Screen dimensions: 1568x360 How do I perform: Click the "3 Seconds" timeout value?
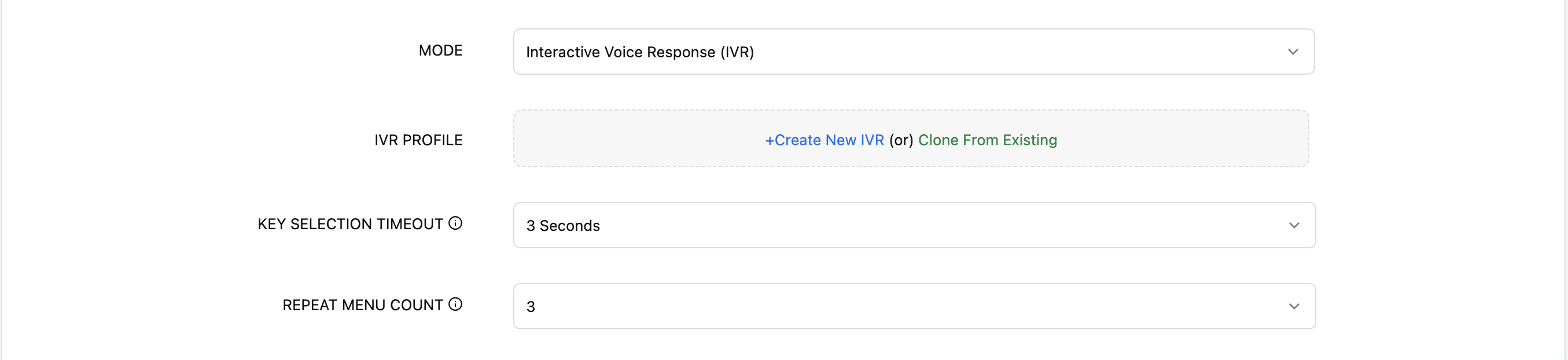click(x=563, y=226)
